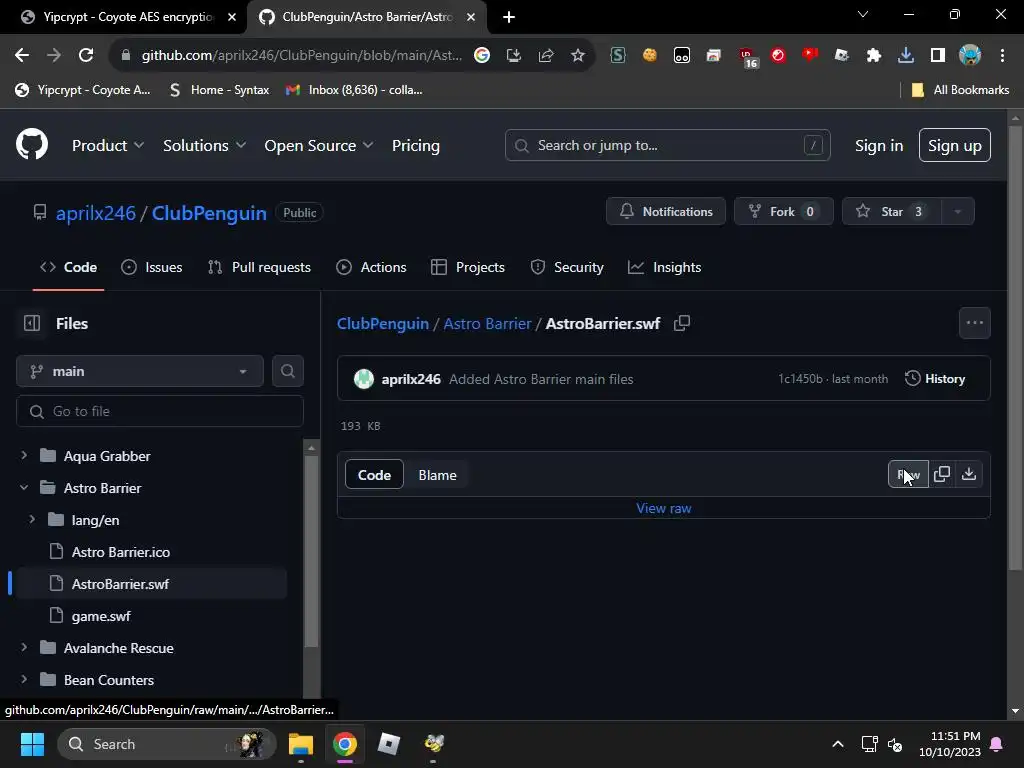1024x768 pixels.
Task: Open the Pricing link
Action: coord(416,146)
